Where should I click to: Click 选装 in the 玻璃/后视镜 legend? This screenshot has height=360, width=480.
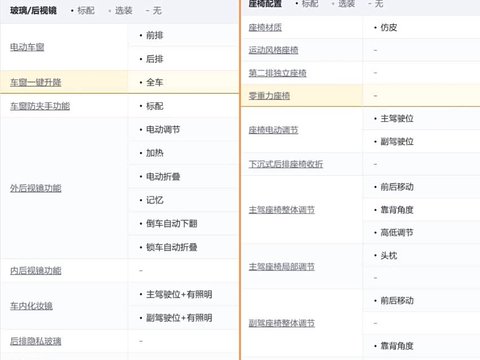(x=124, y=11)
